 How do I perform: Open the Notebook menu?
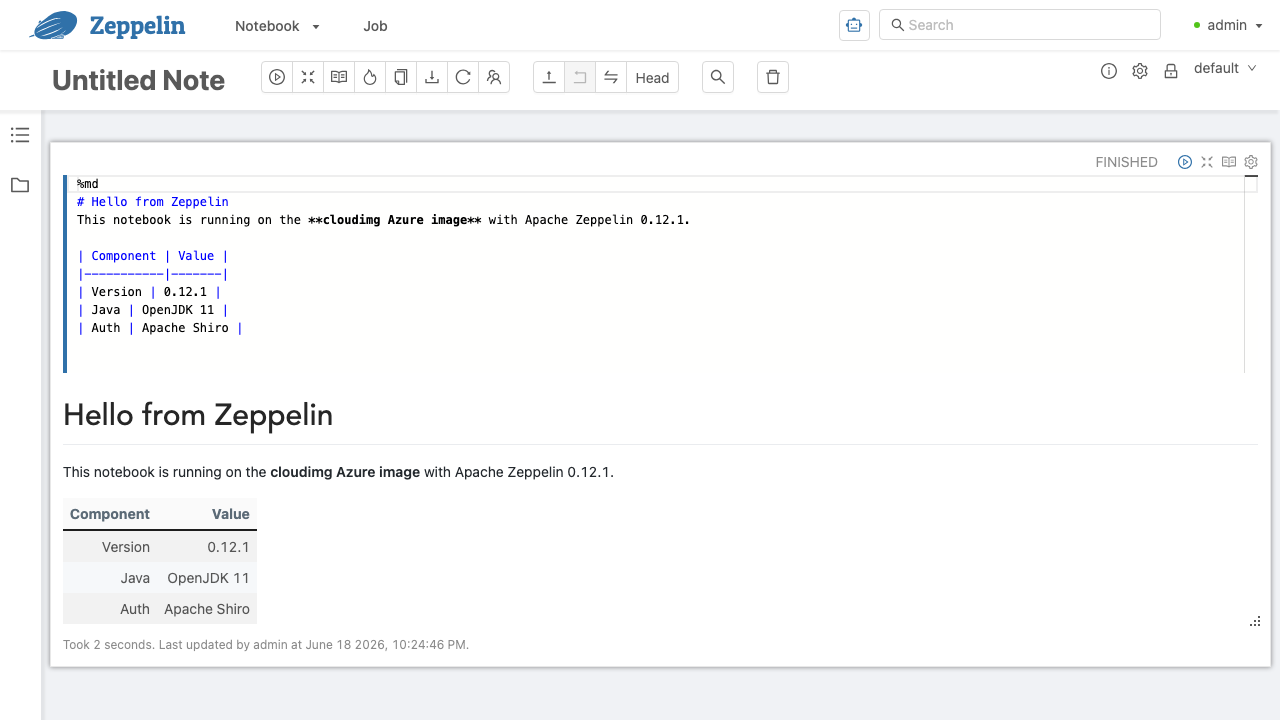coord(277,26)
